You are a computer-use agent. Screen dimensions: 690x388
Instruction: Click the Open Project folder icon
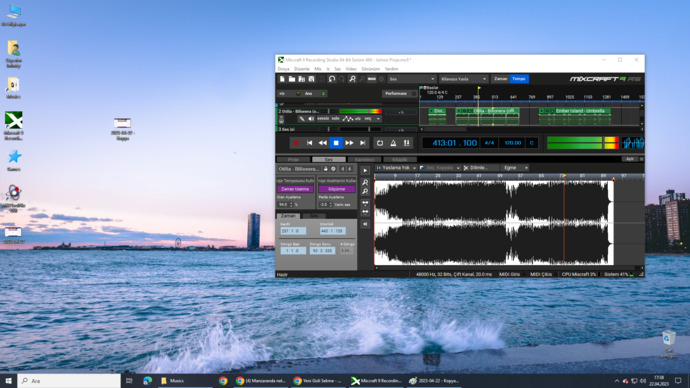(x=292, y=79)
